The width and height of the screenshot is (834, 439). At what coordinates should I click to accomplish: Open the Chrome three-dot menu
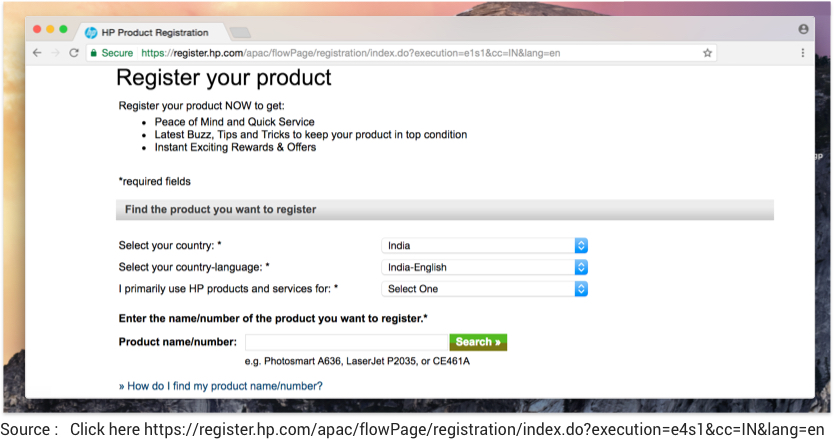click(803, 53)
